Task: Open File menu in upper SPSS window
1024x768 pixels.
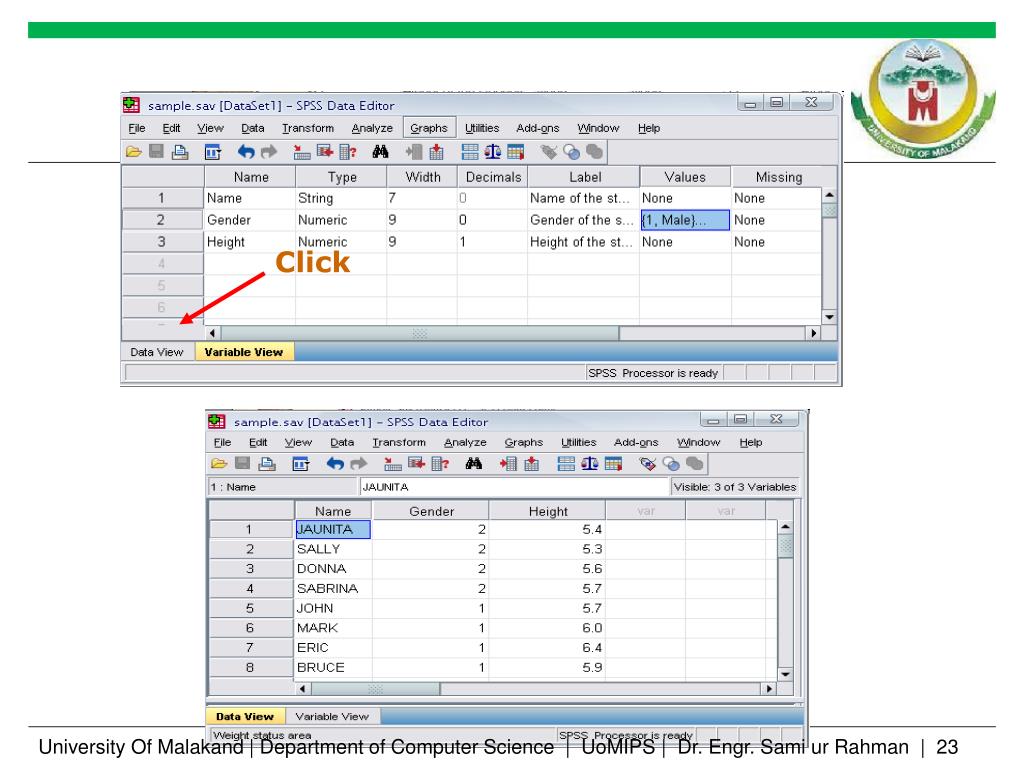Action: coord(136,128)
